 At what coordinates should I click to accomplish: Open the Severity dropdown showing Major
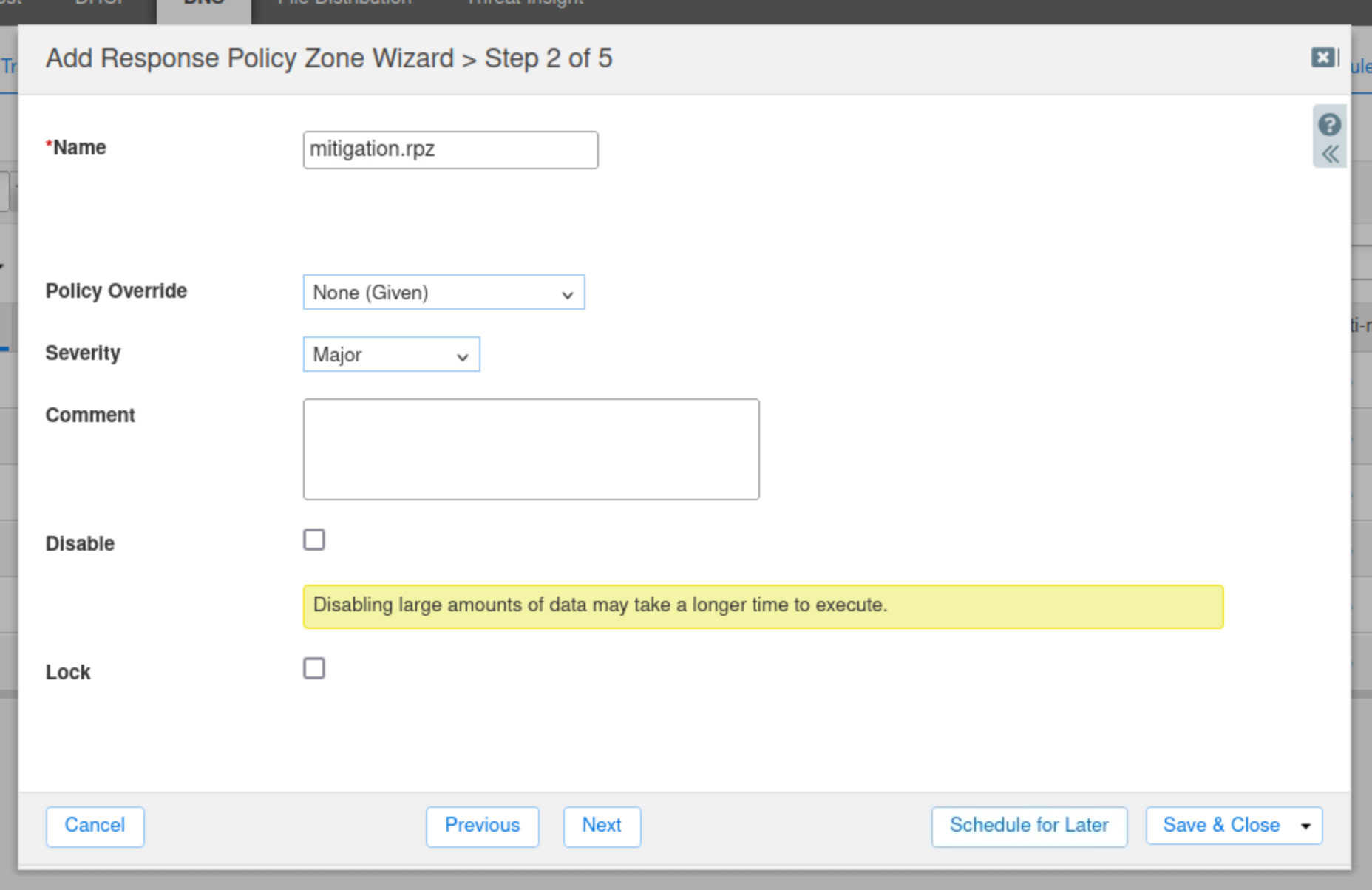point(391,355)
